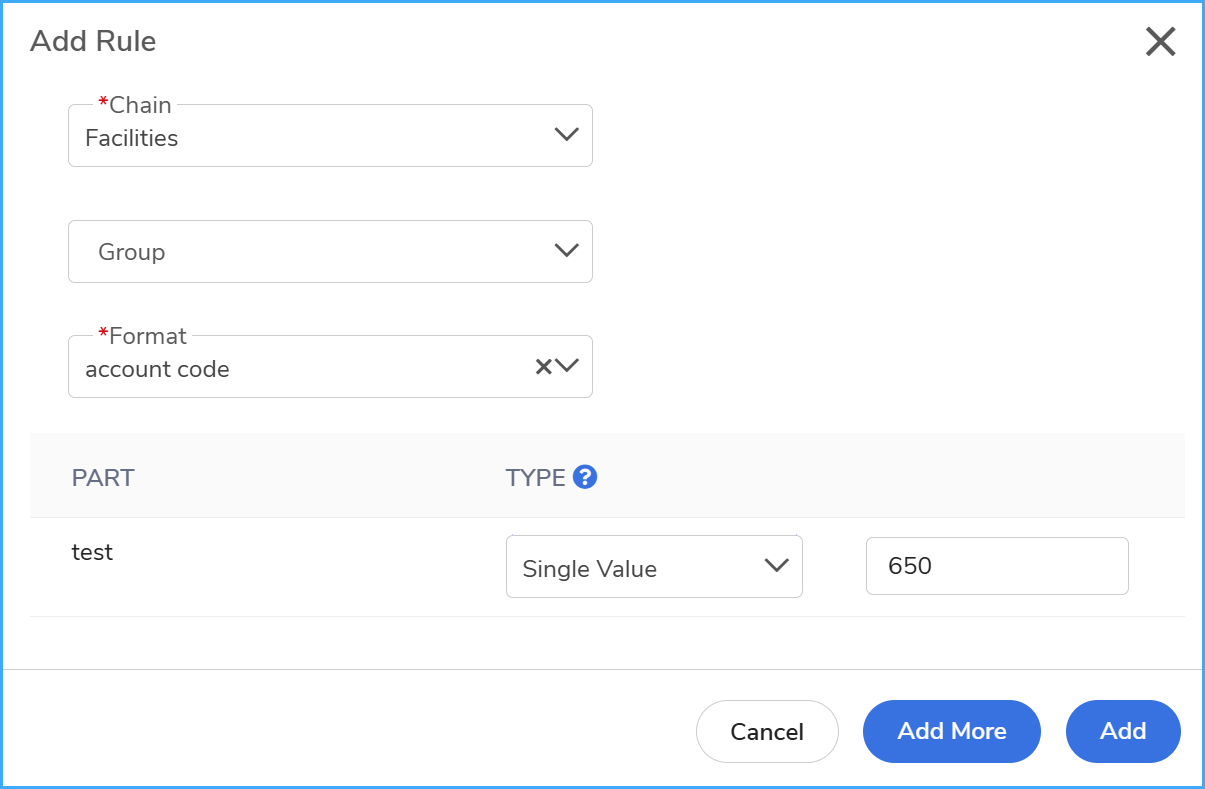
Task: Click the TYPE help question mark icon
Action: (585, 477)
